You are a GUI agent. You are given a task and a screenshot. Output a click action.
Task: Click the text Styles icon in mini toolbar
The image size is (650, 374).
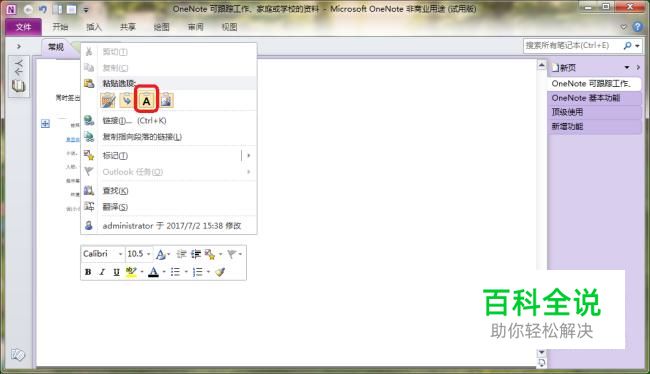160,254
